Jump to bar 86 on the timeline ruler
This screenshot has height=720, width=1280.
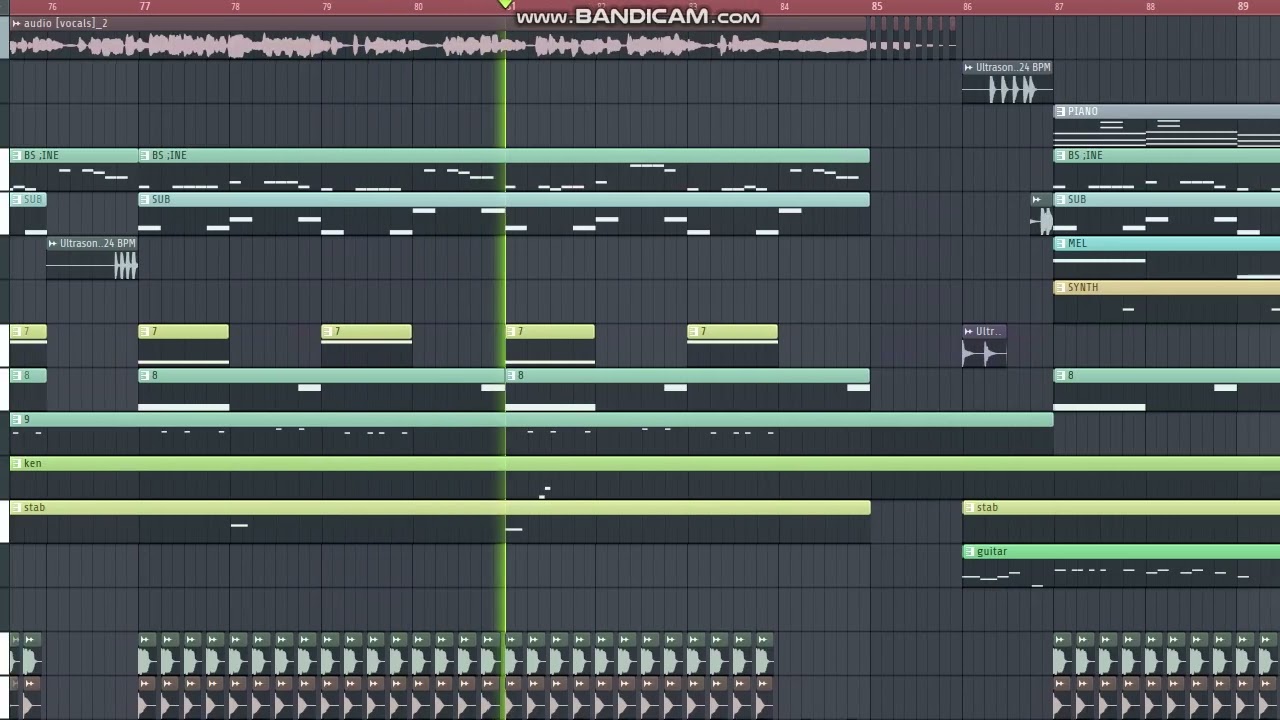click(x=967, y=6)
